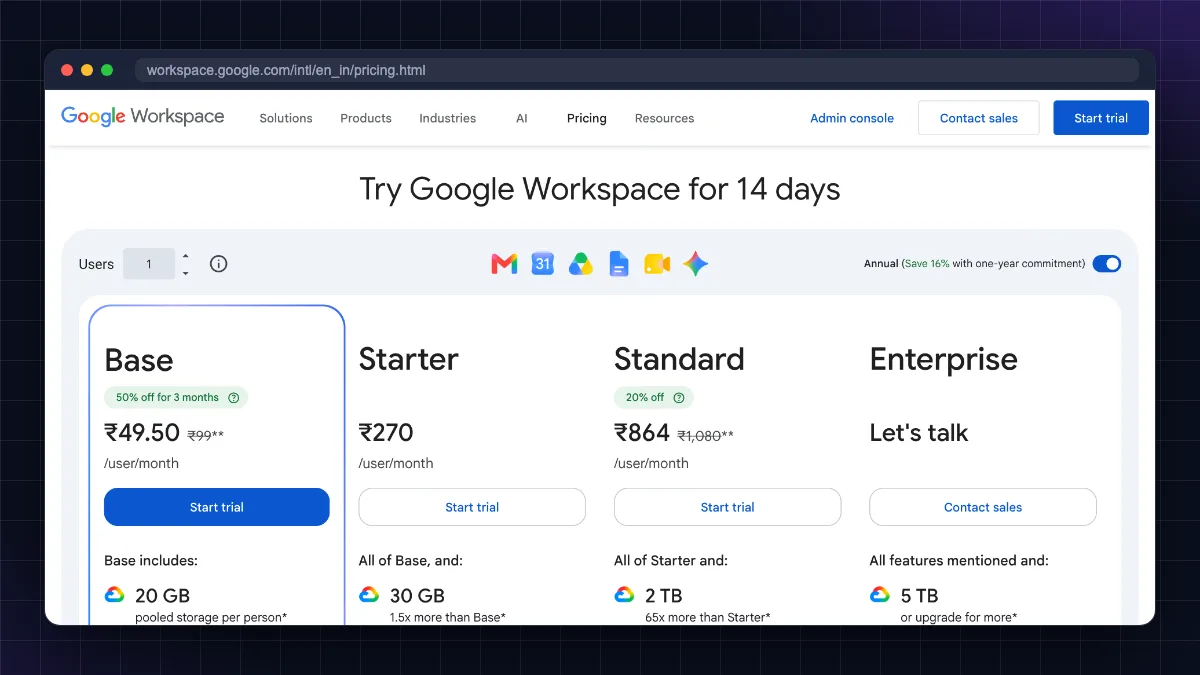Image resolution: width=1200 pixels, height=675 pixels.
Task: Click the green window maximize dot
Action: coord(107,70)
